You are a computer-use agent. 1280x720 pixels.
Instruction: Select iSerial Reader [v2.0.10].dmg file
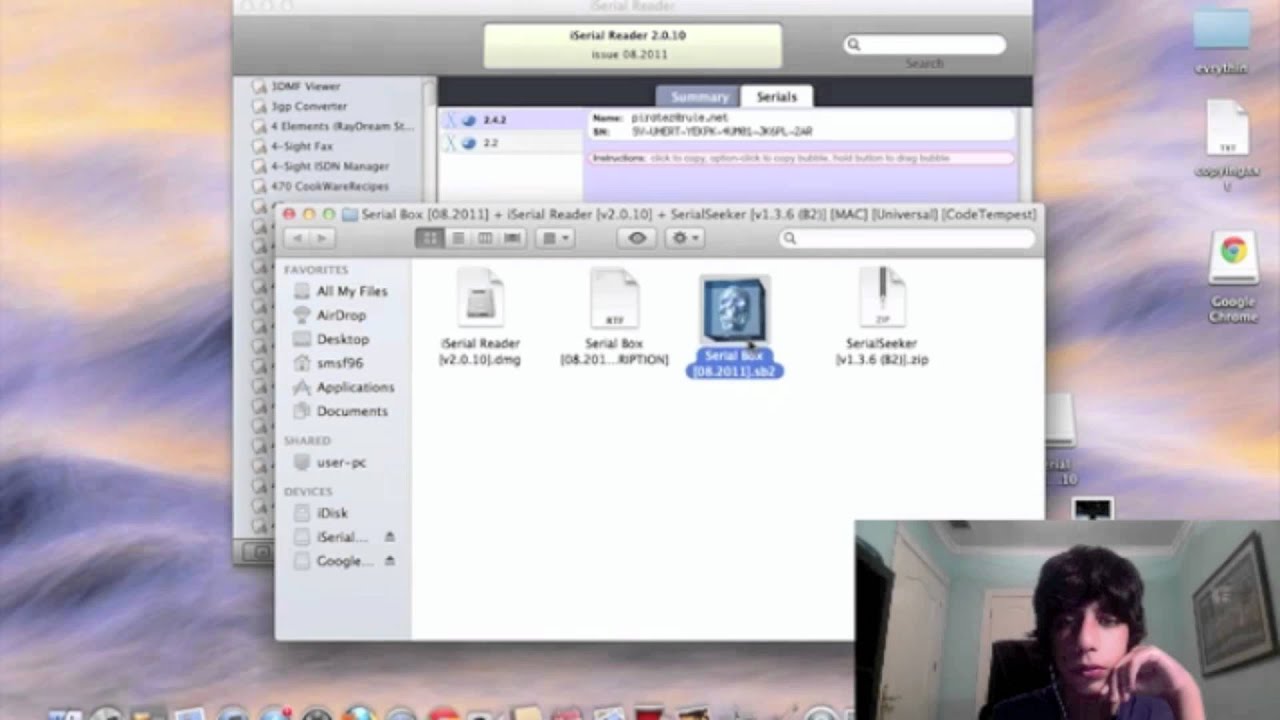[480, 318]
